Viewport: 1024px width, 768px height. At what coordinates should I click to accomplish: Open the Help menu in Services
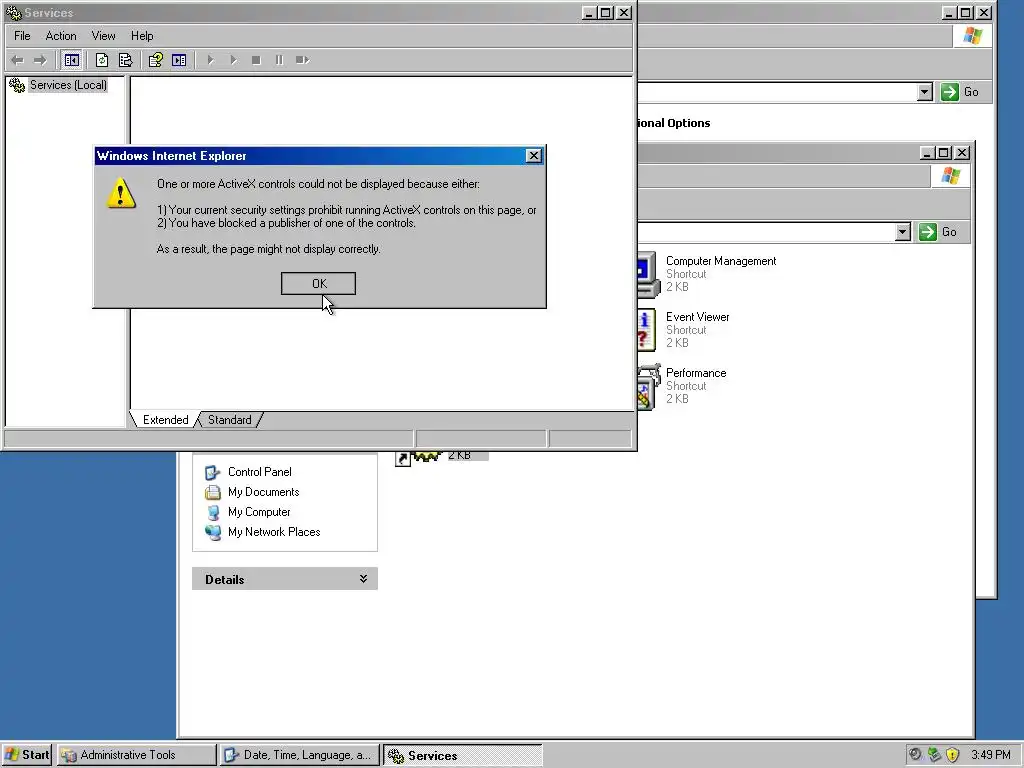(x=142, y=36)
